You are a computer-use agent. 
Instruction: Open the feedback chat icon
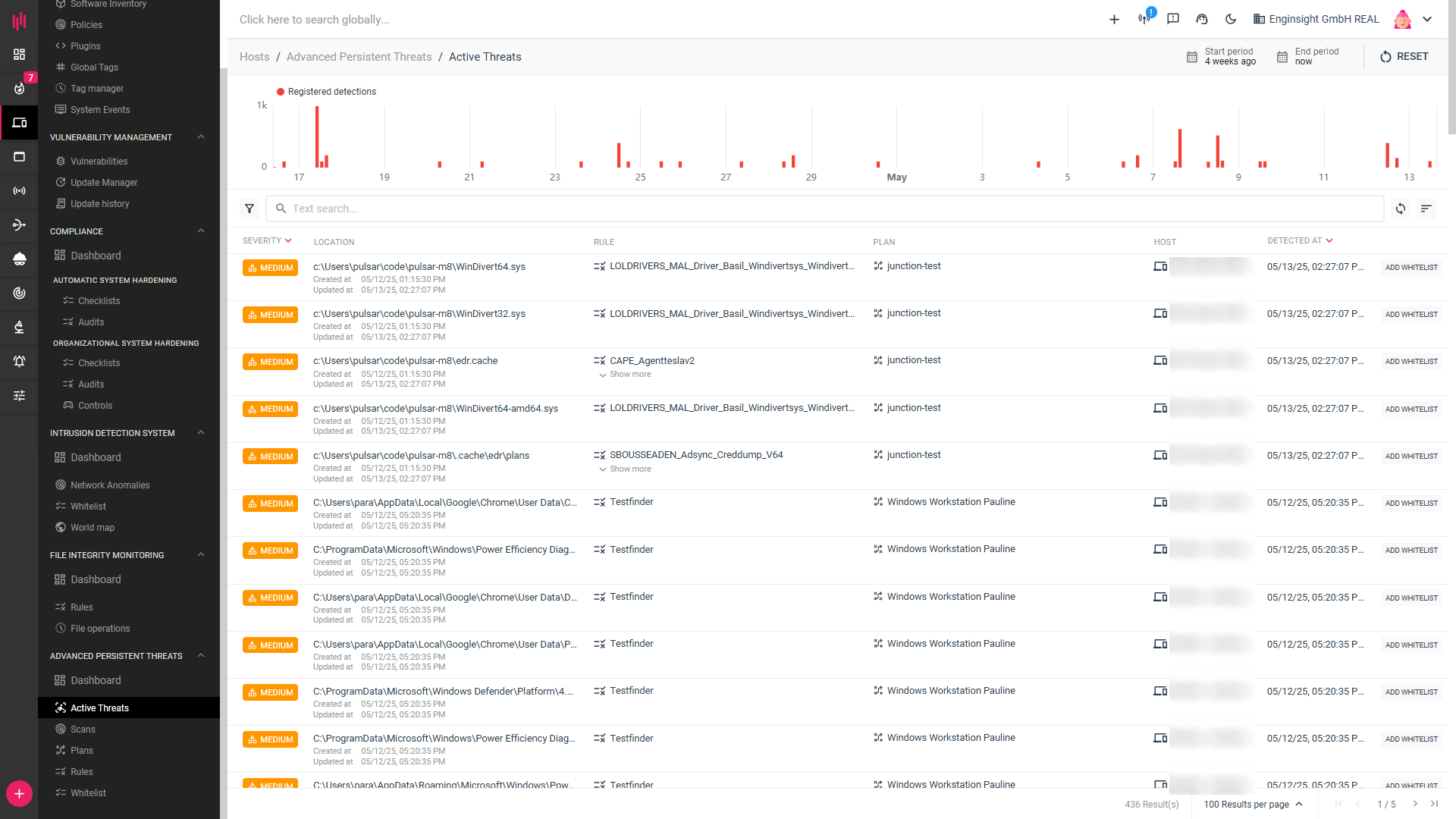[1173, 19]
